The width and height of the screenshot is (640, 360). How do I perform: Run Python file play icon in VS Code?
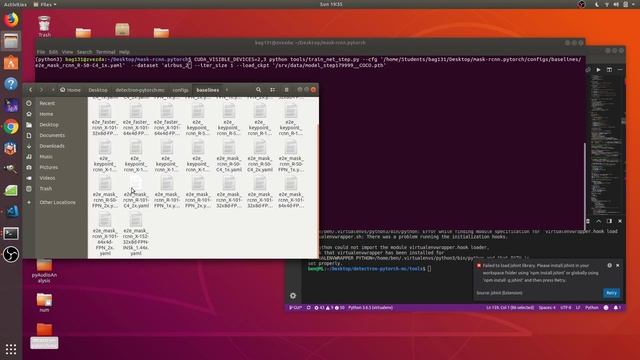tap(598, 70)
